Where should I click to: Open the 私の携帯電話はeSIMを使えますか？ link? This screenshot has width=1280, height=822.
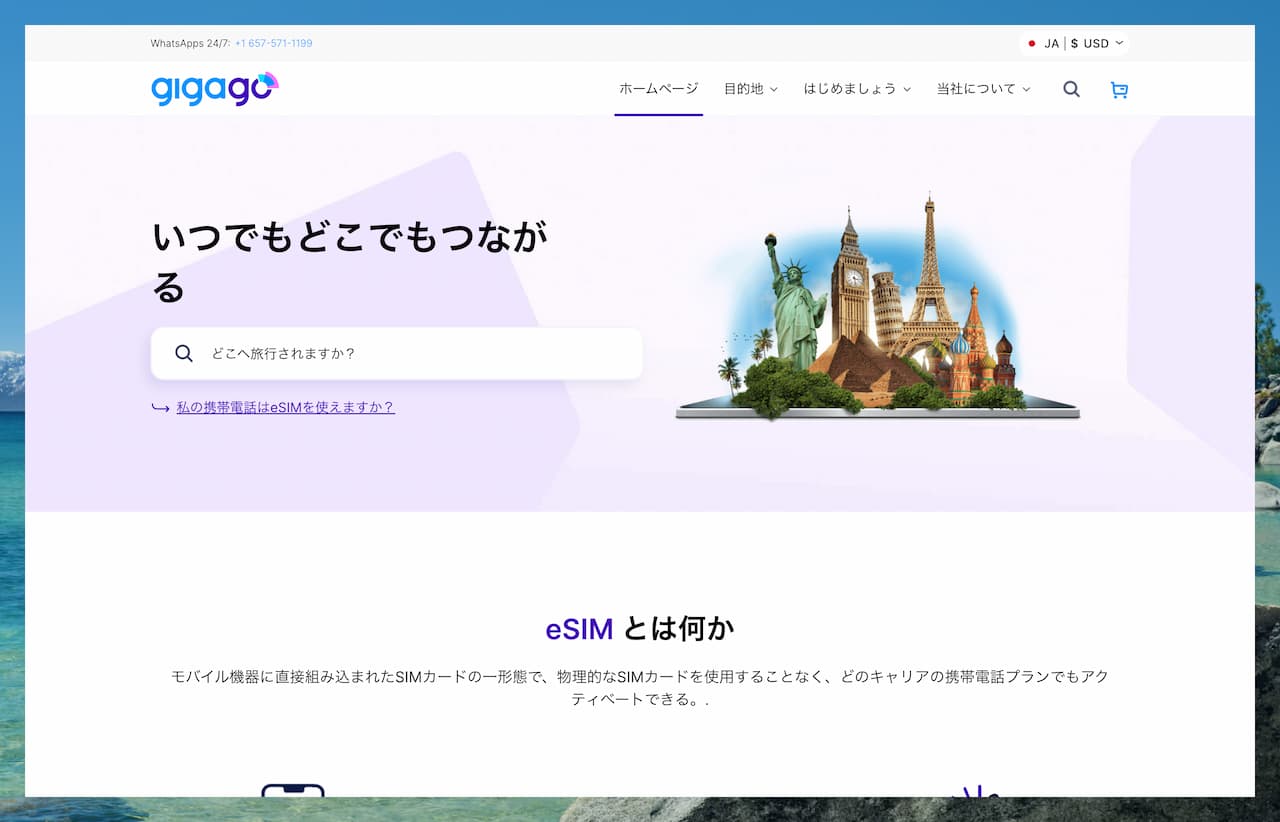click(x=285, y=407)
